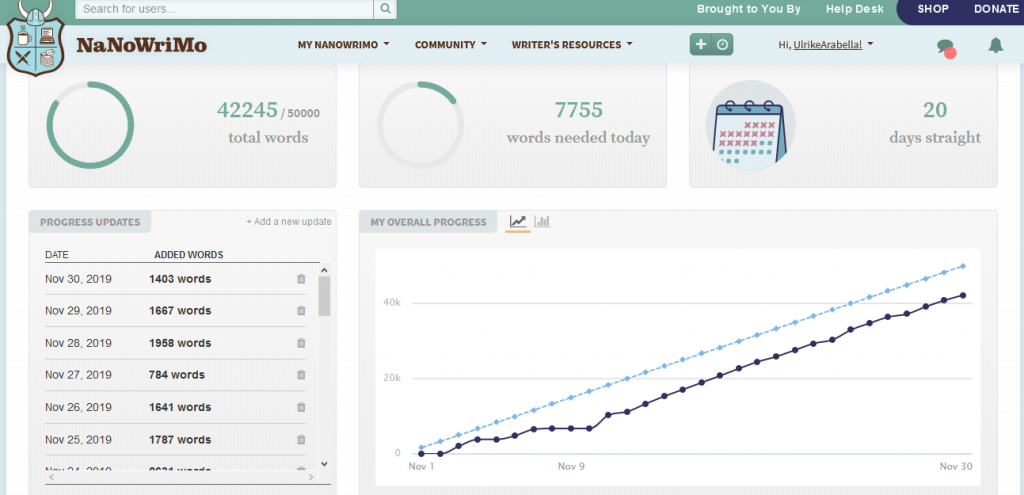Image resolution: width=1024 pixels, height=495 pixels.
Task: Delete the Nov 30, 2019 update
Action: [301, 279]
